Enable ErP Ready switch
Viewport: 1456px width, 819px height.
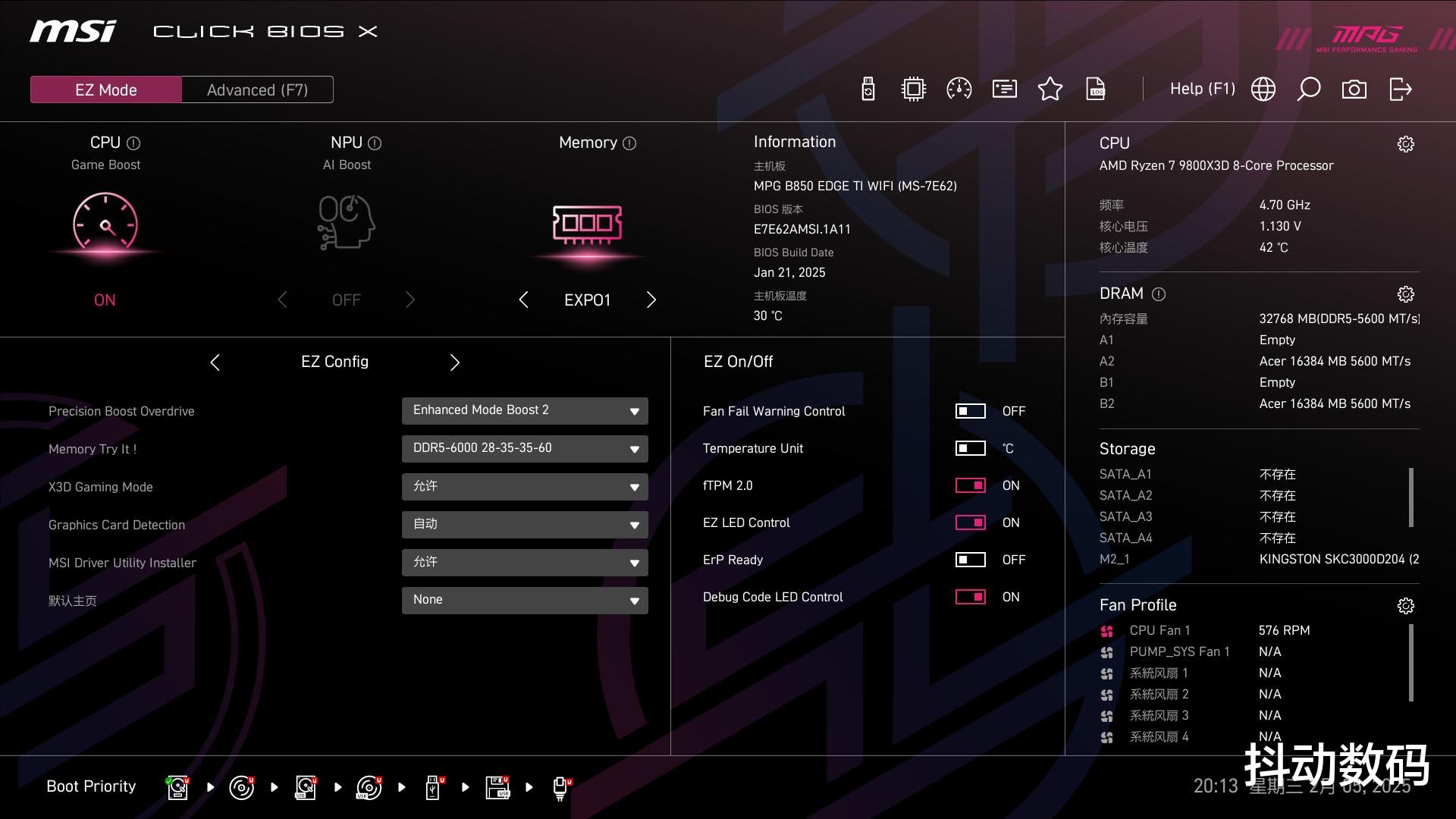coord(970,560)
